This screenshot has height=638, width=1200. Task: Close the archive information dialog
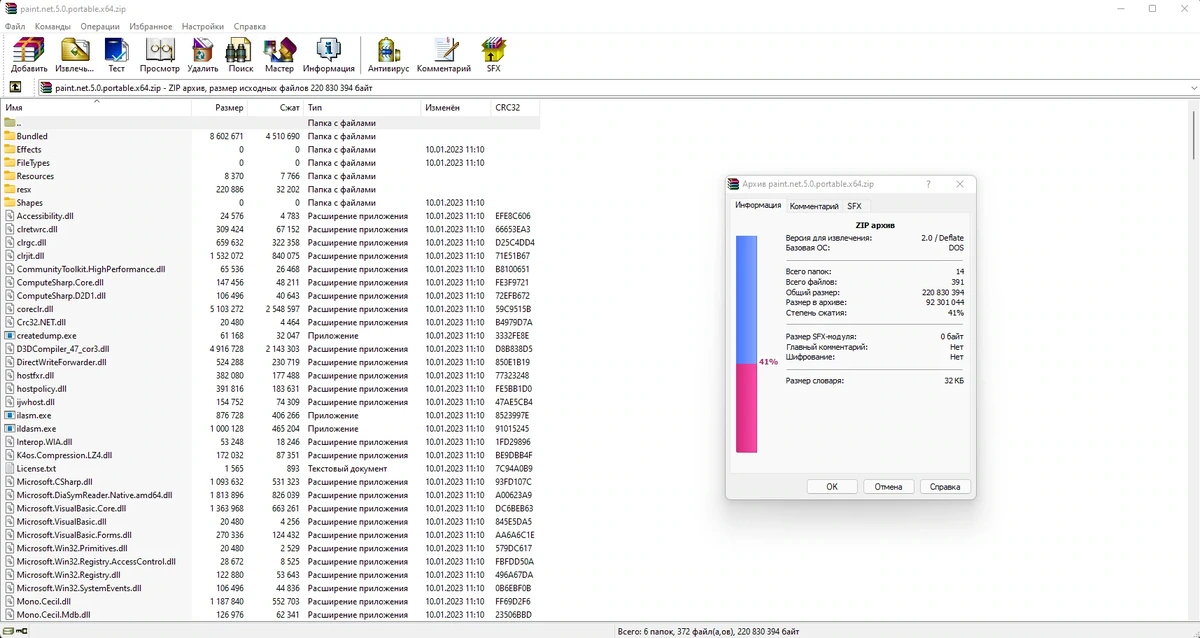pos(960,184)
